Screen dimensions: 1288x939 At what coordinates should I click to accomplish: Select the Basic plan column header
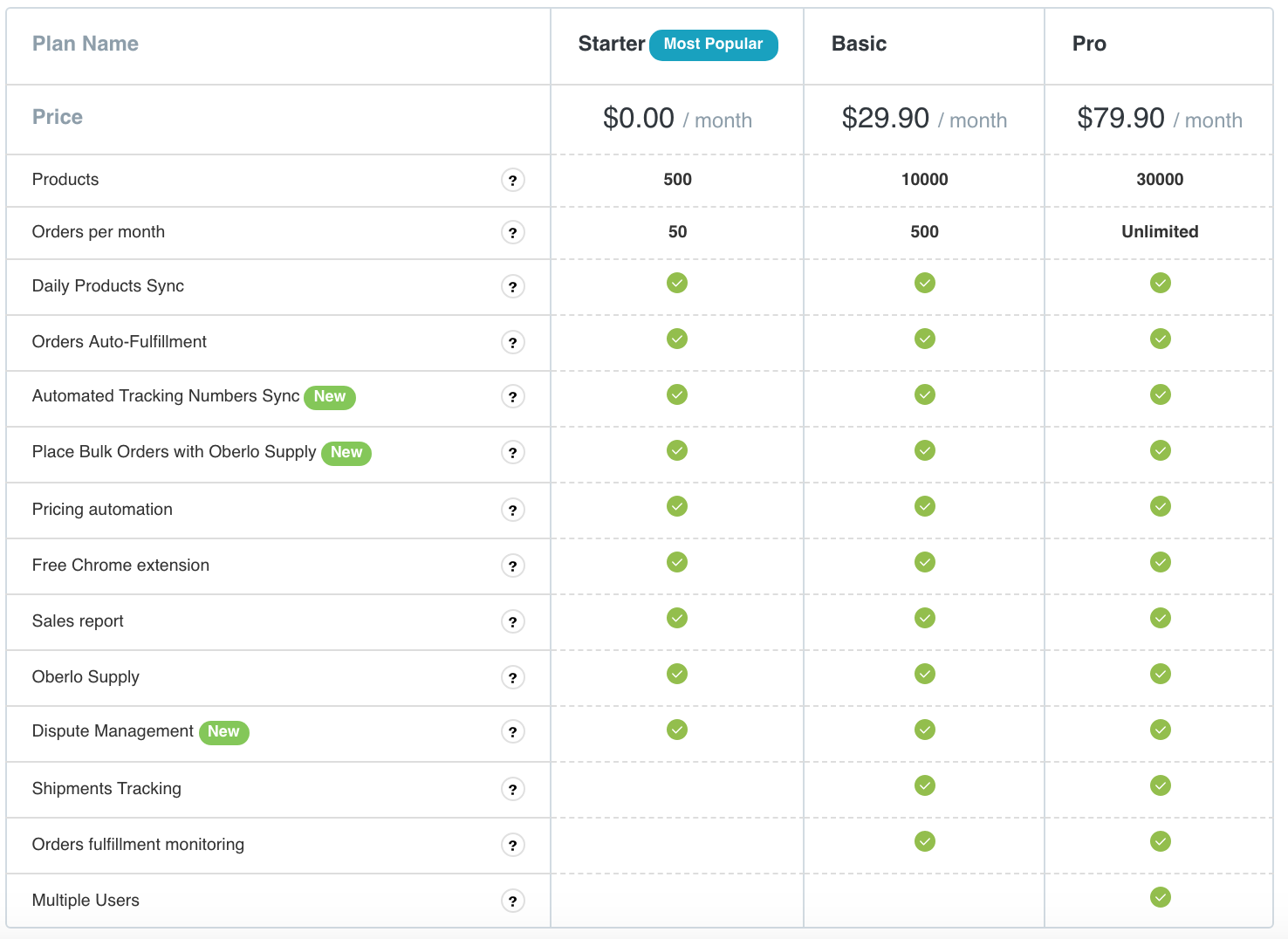pos(859,44)
